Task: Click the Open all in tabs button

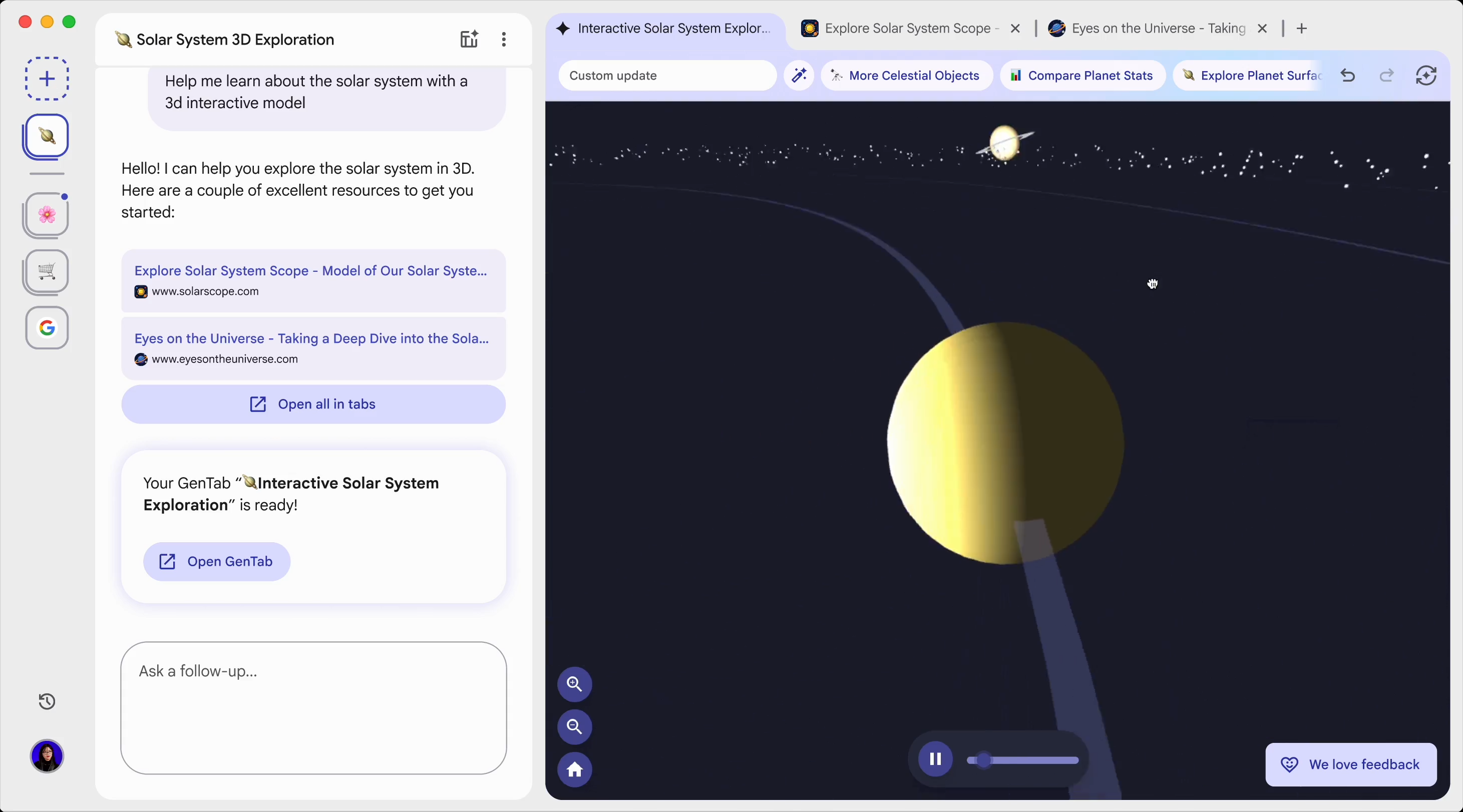Action: click(x=313, y=404)
